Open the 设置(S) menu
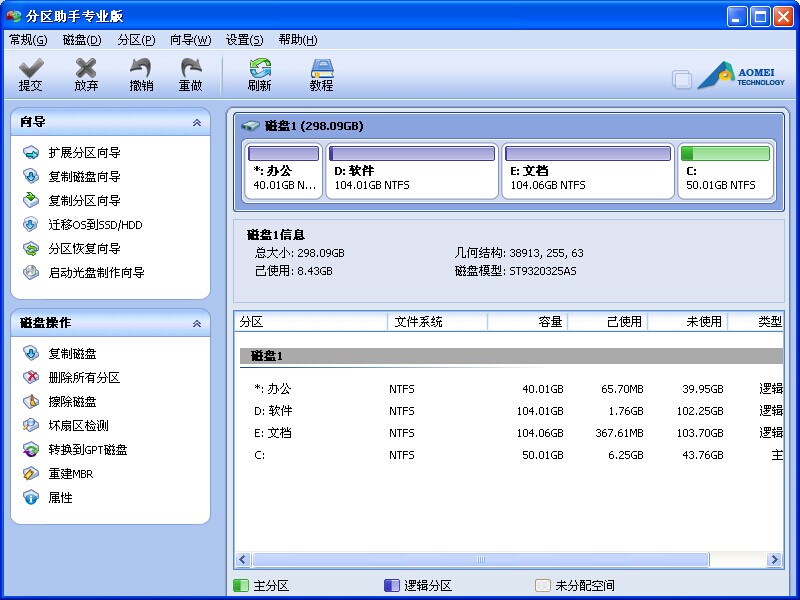 click(244, 40)
